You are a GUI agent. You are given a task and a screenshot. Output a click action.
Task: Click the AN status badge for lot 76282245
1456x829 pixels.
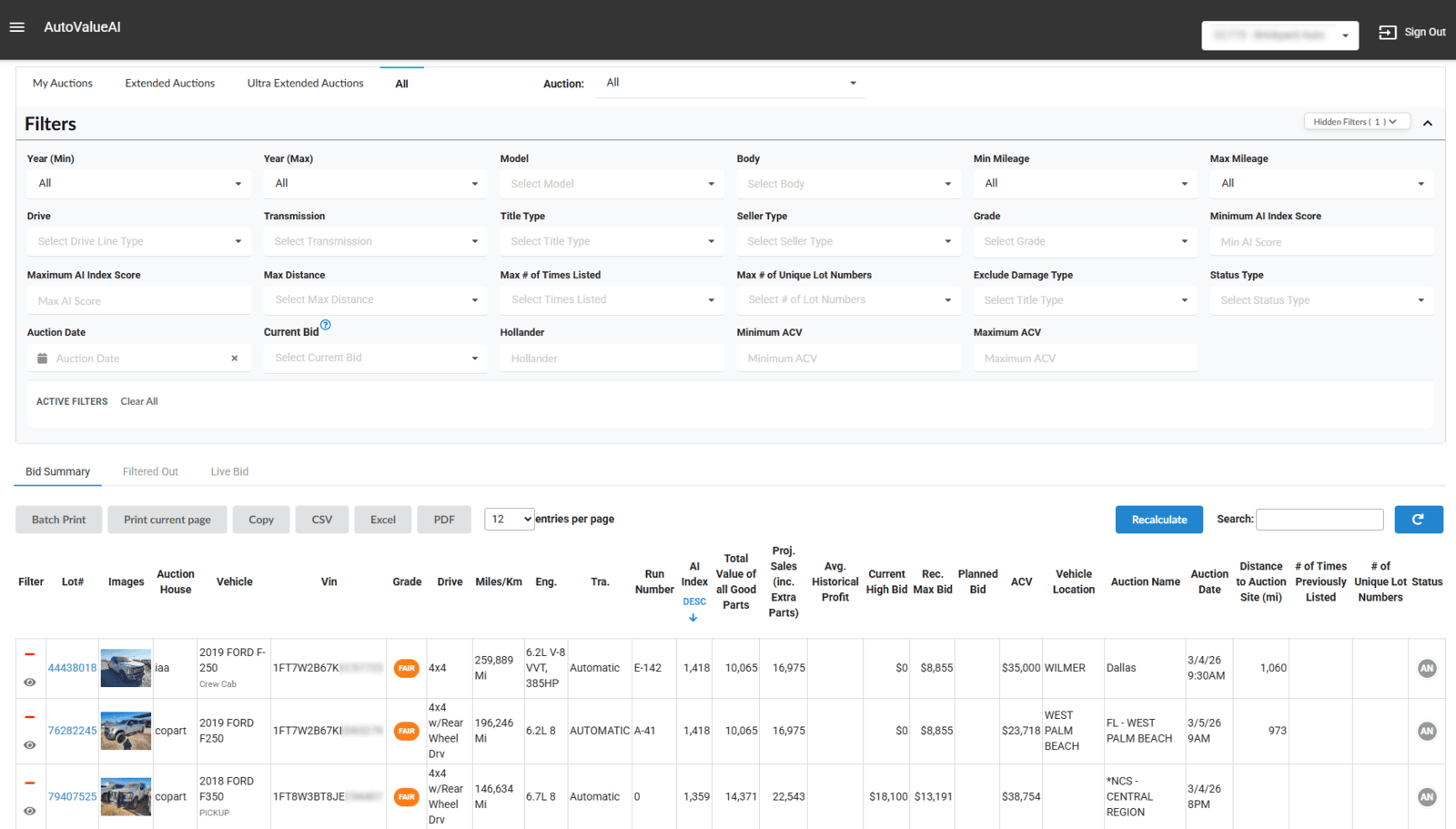point(1426,732)
